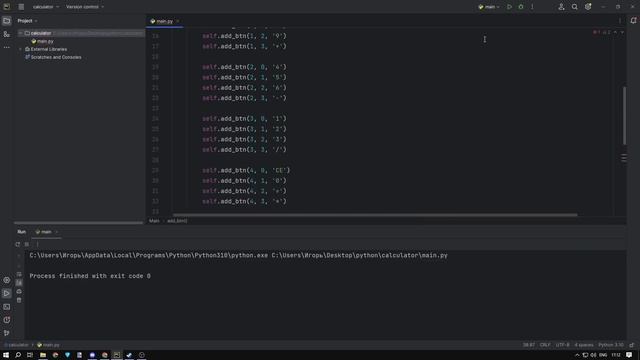Change the CRLF line separator
640x360 pixels.
click(x=545, y=345)
